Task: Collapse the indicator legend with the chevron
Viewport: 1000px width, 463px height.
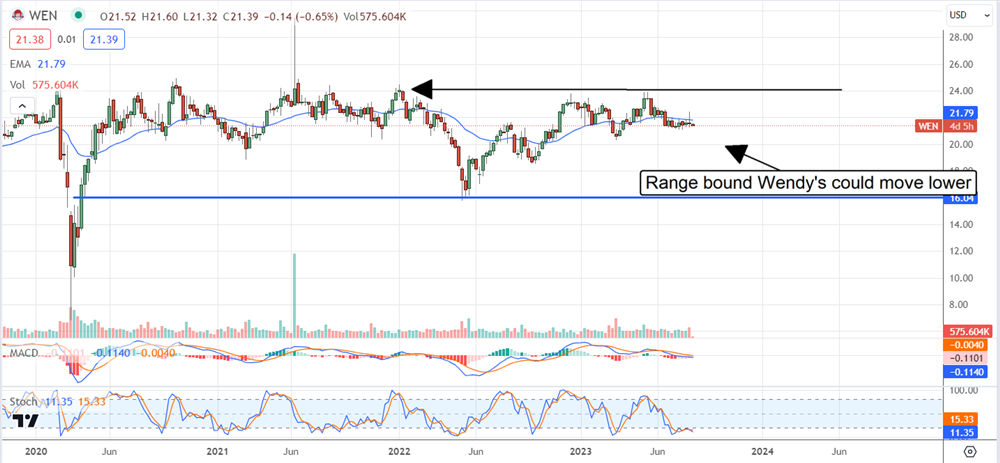Action: [21, 107]
